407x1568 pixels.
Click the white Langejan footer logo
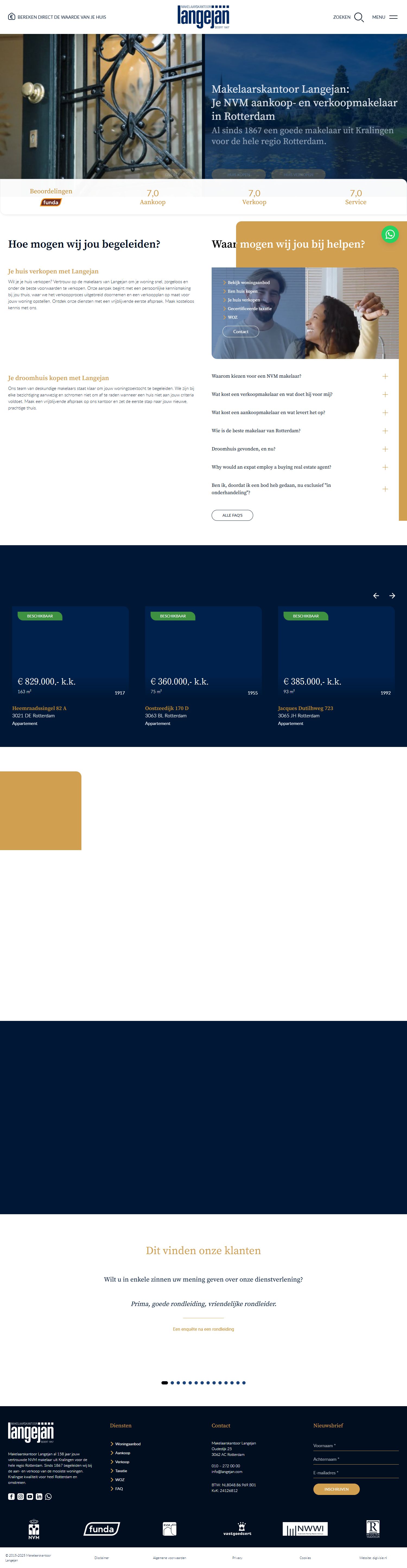(31, 1432)
